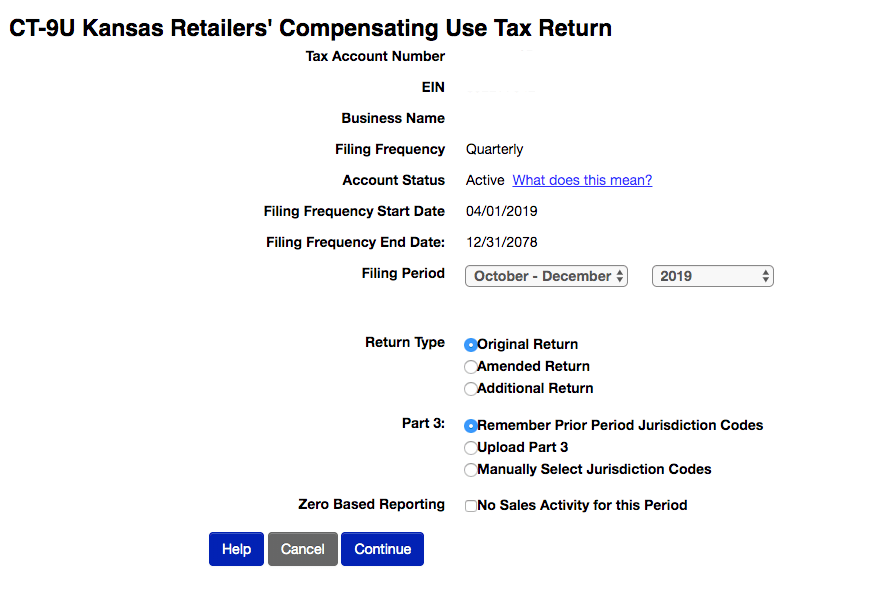This screenshot has height=600, width=895.
Task: Click the CT-9U return page title
Action: 311,28
